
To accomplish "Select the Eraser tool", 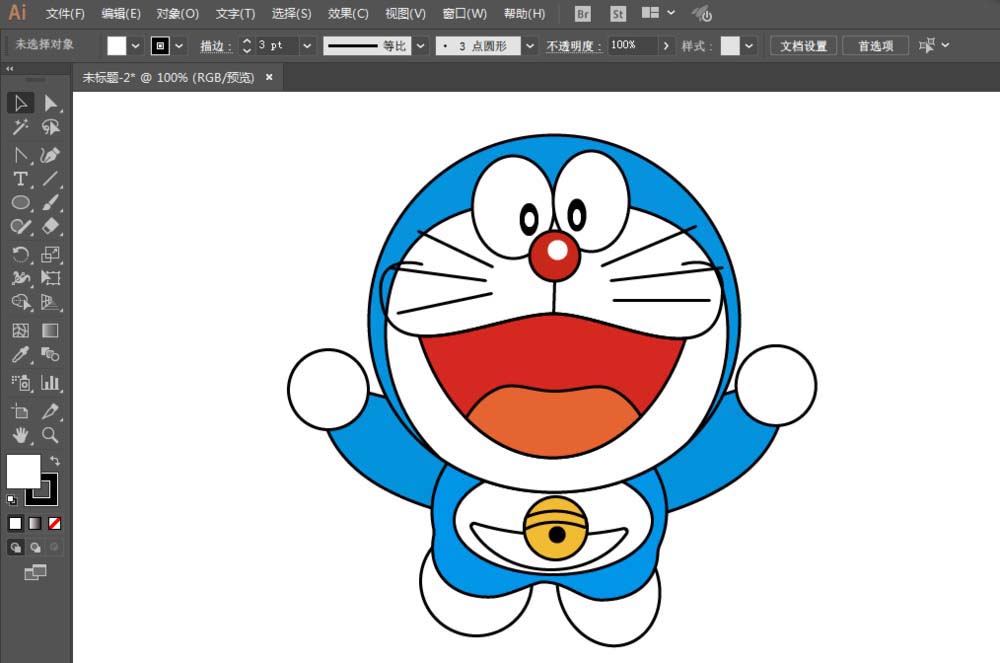I will (x=50, y=227).
